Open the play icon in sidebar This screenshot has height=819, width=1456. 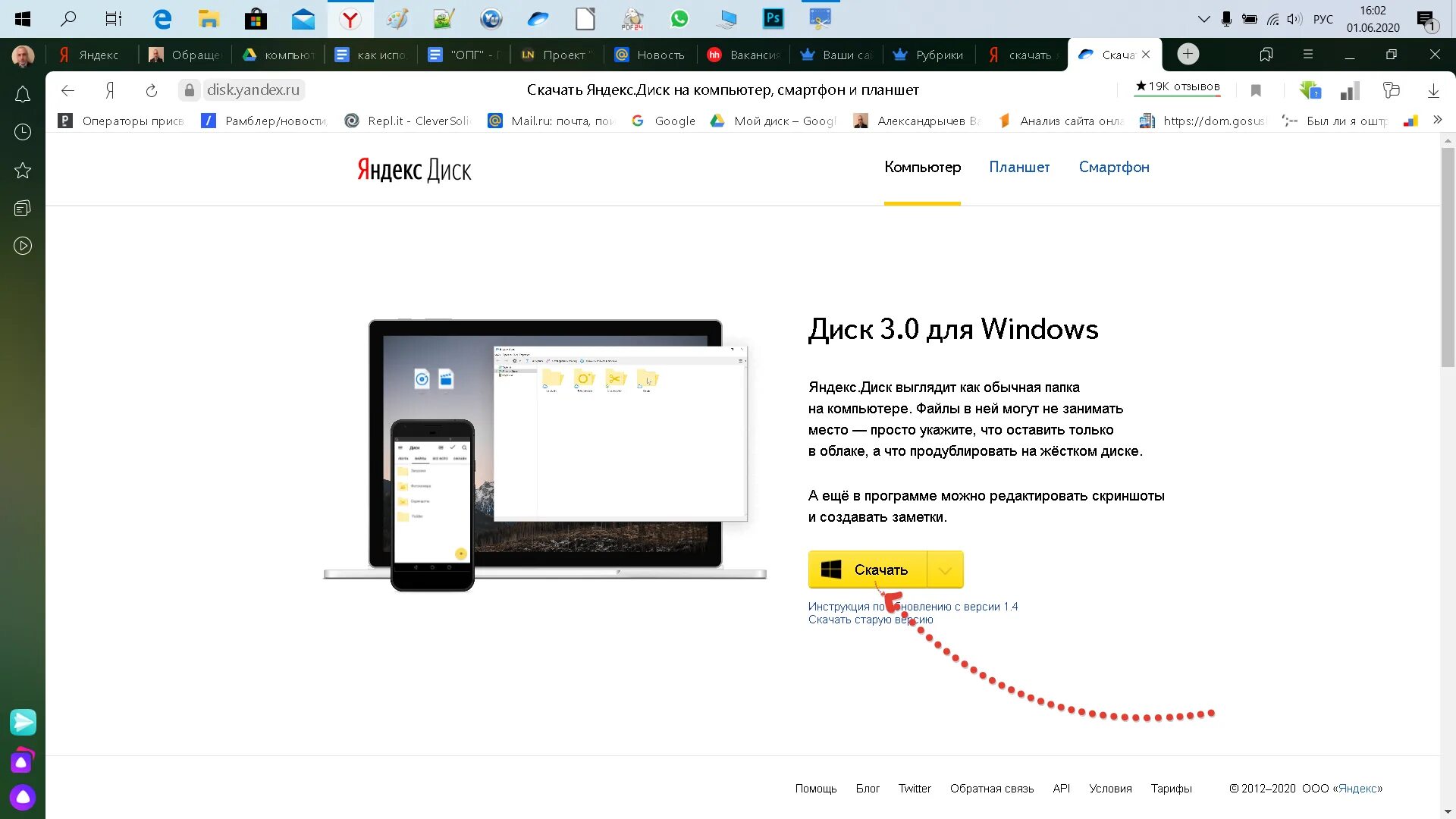[x=23, y=246]
